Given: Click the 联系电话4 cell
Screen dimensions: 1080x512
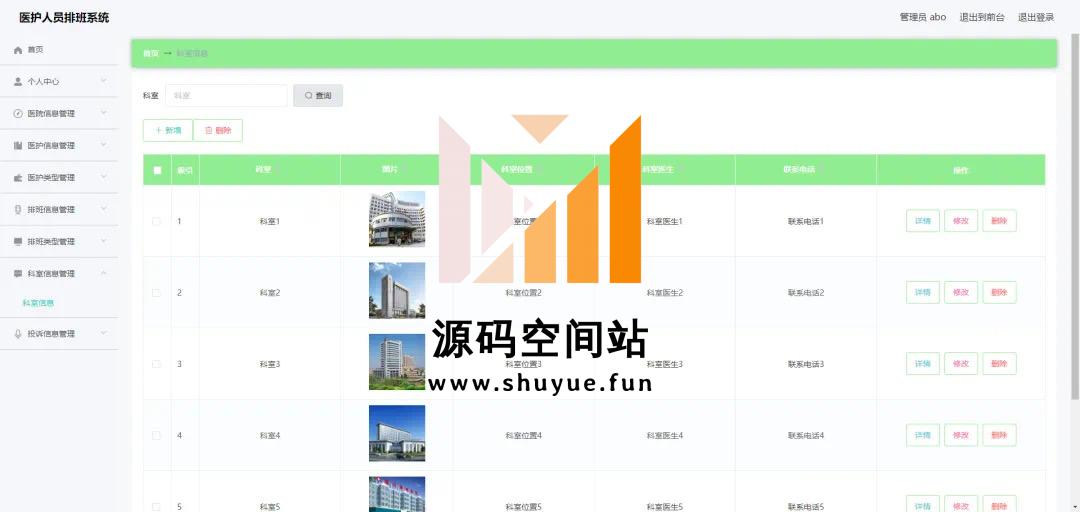Looking at the screenshot, I should (x=806, y=436).
